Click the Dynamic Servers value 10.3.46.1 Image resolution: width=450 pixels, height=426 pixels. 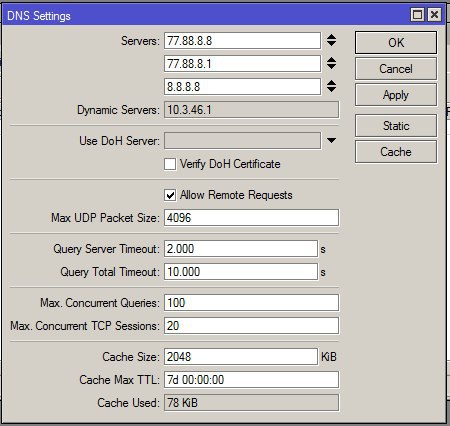coord(251,110)
